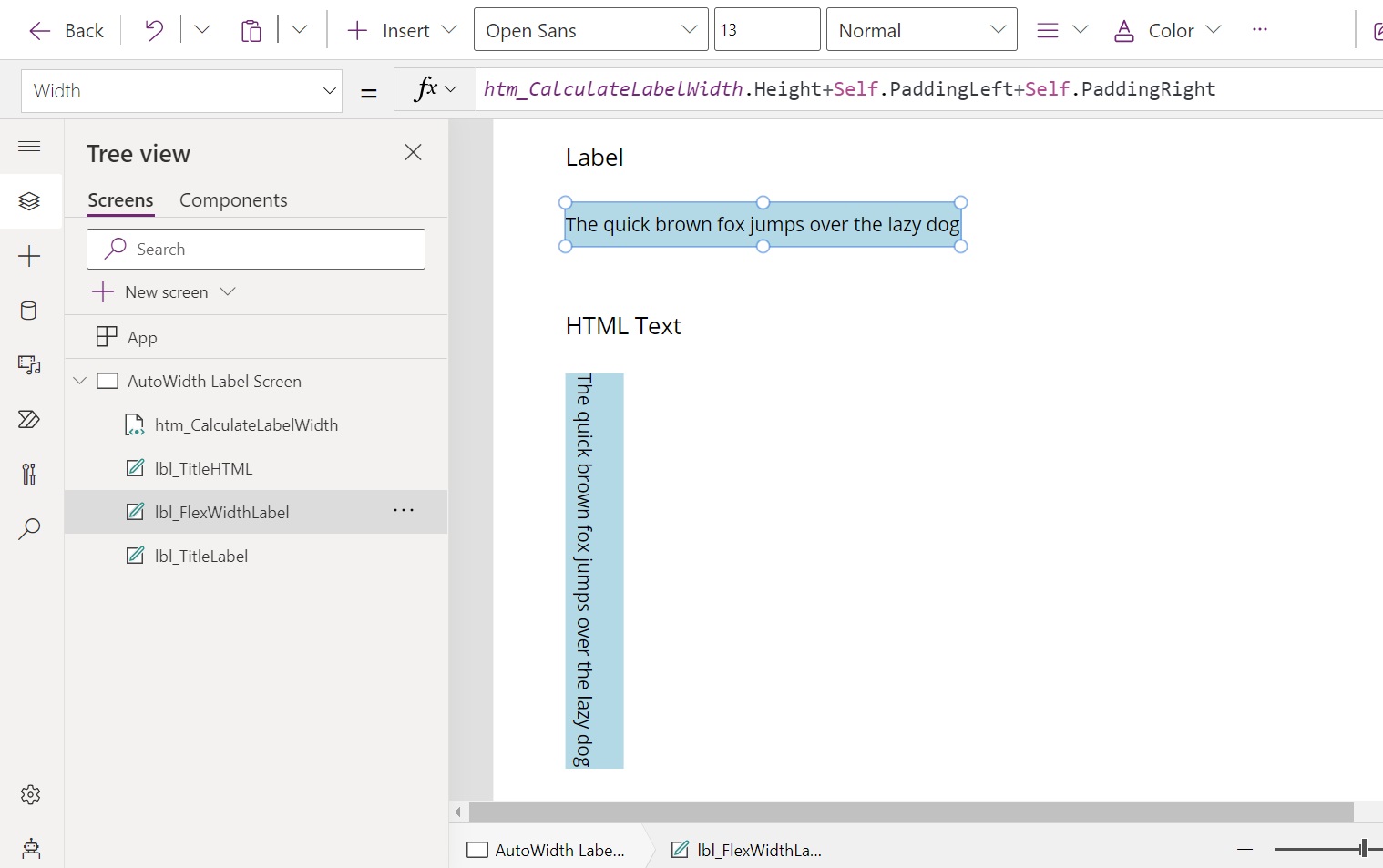Click the Paste clipboard icon
Viewport: 1383px width, 868px height.
point(251,29)
